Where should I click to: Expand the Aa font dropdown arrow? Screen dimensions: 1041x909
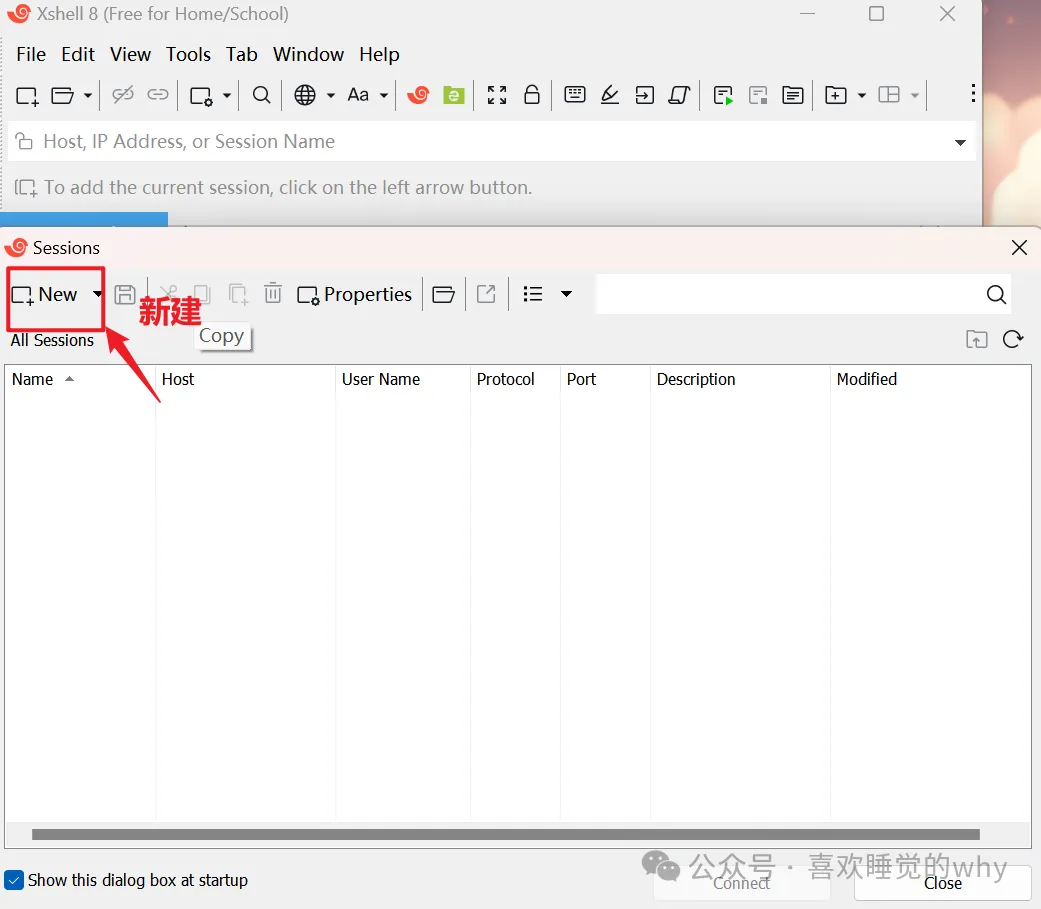pyautogui.click(x=384, y=96)
